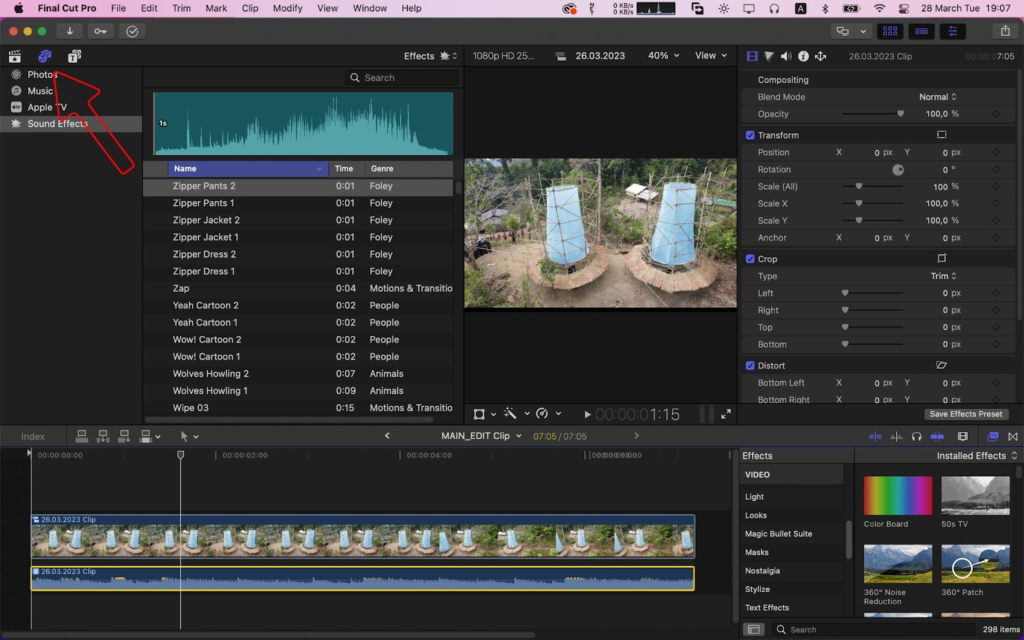Go back in timeline history arrow
The image size is (1024, 640).
click(387, 436)
